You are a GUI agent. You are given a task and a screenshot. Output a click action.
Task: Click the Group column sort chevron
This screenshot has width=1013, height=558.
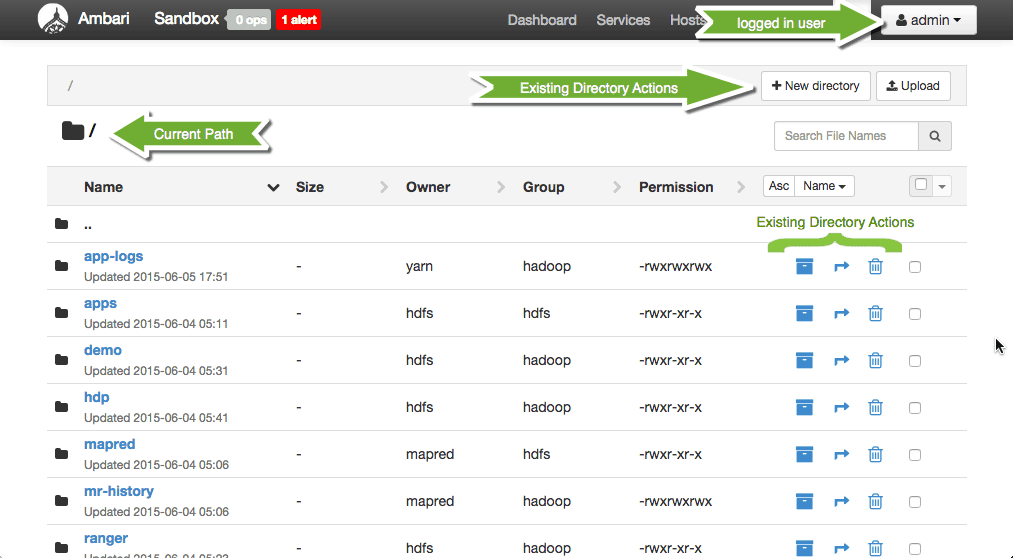click(x=617, y=187)
